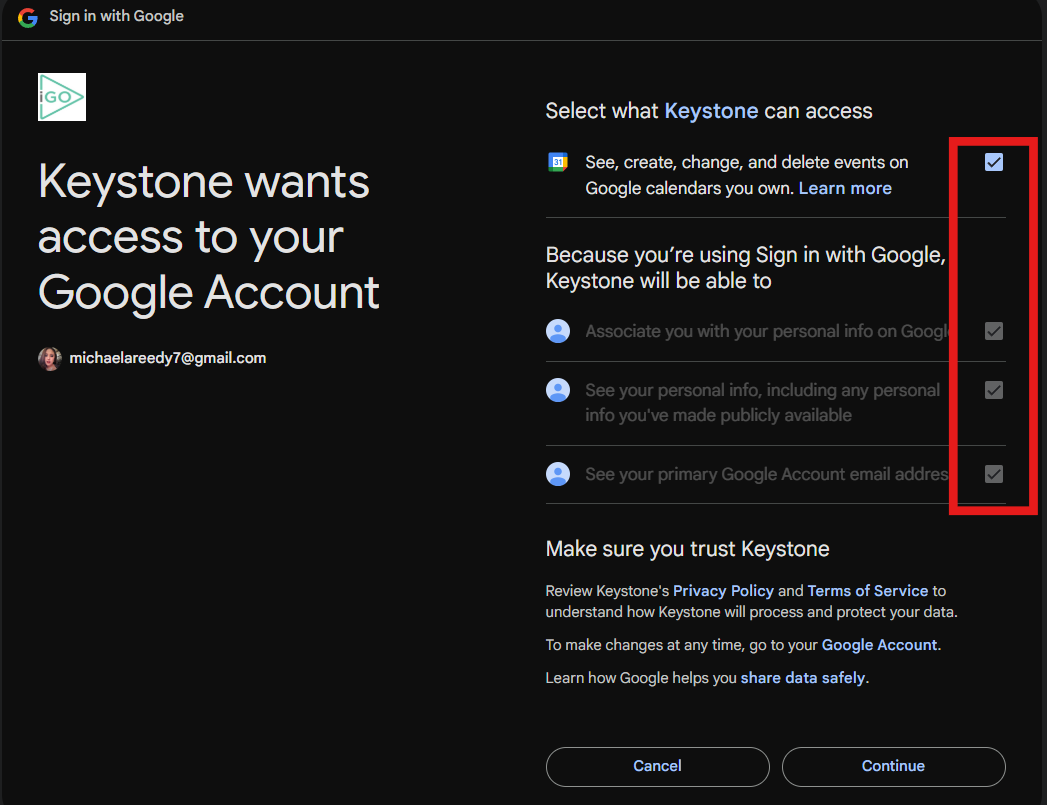Open the 'share data safely' link
The height and width of the screenshot is (805, 1047).
(x=803, y=678)
